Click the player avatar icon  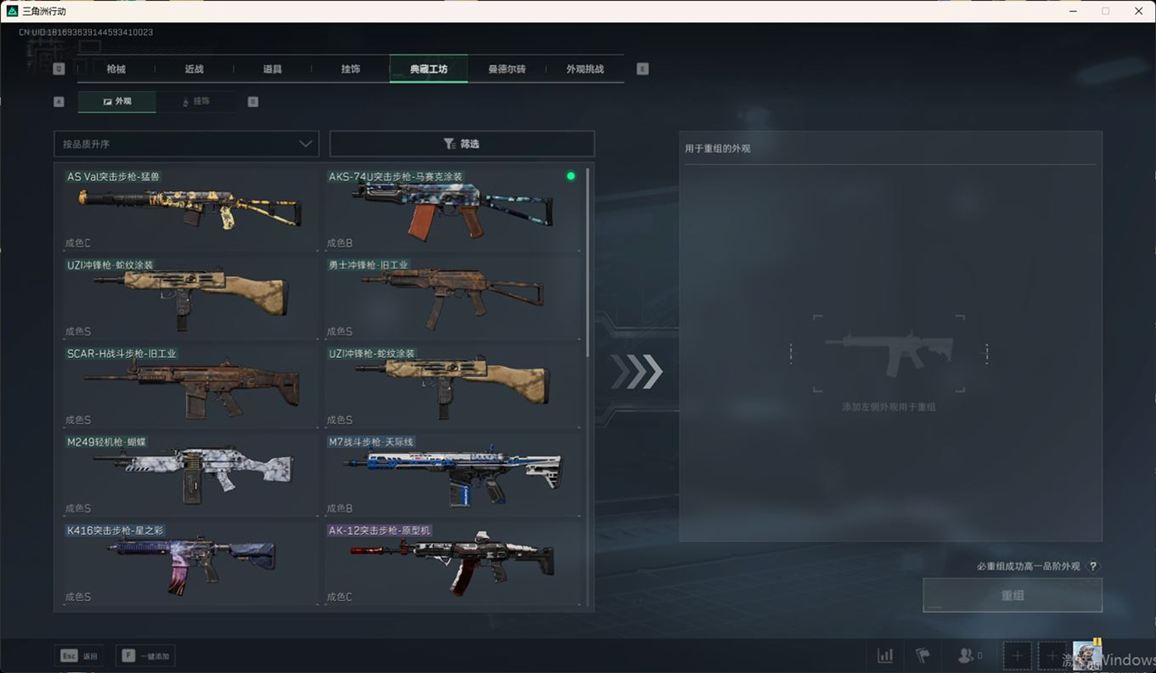1087,656
